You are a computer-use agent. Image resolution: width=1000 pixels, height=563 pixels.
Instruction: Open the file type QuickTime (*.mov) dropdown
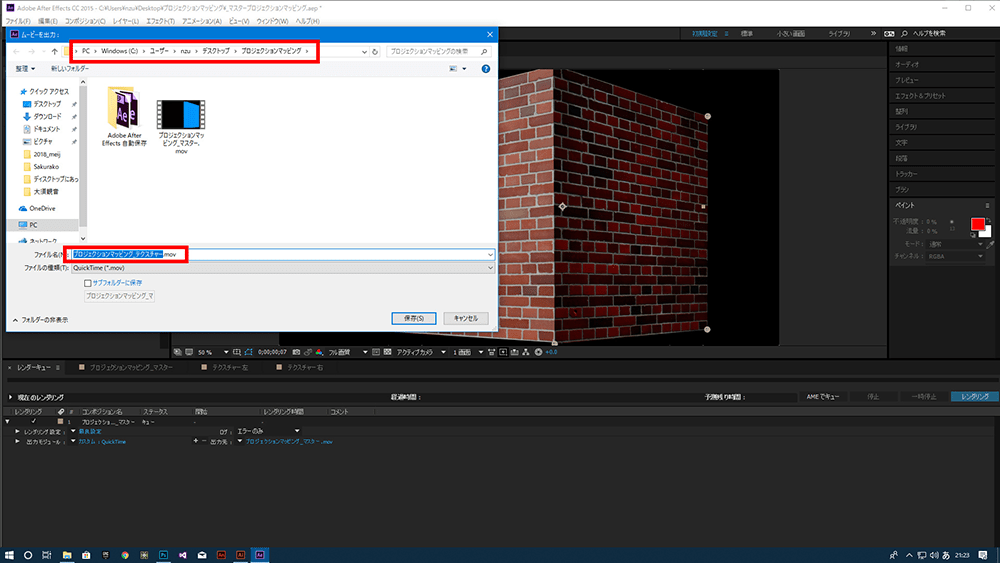[x=283, y=268]
